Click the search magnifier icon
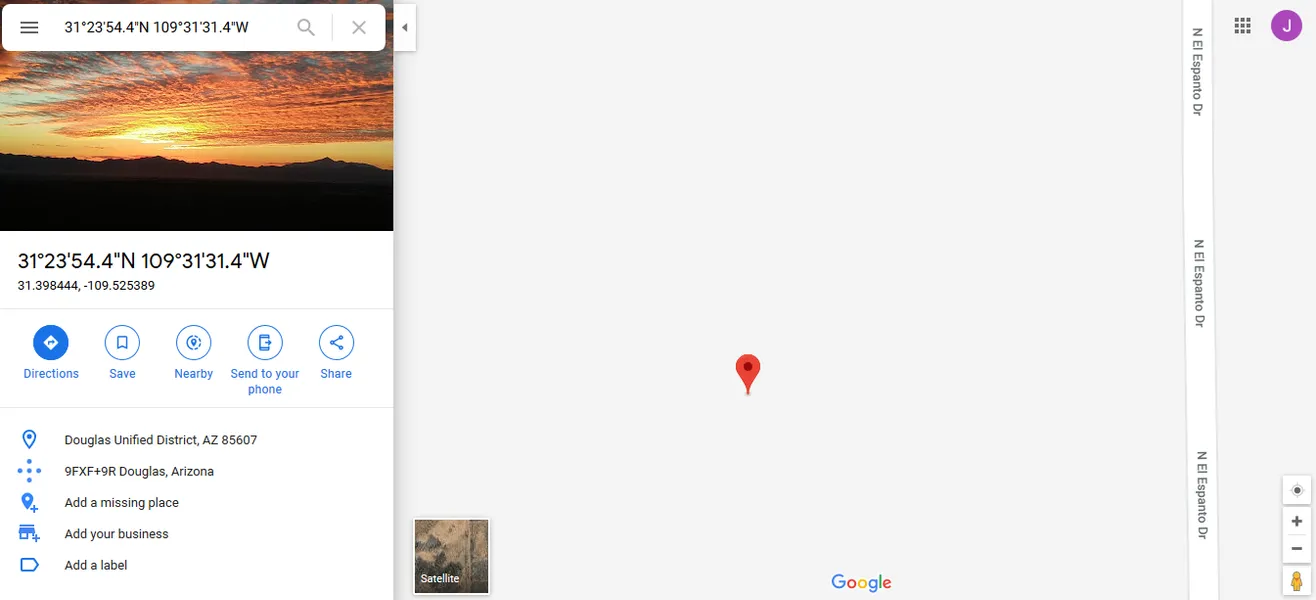This screenshot has width=1316, height=600. pos(307,28)
